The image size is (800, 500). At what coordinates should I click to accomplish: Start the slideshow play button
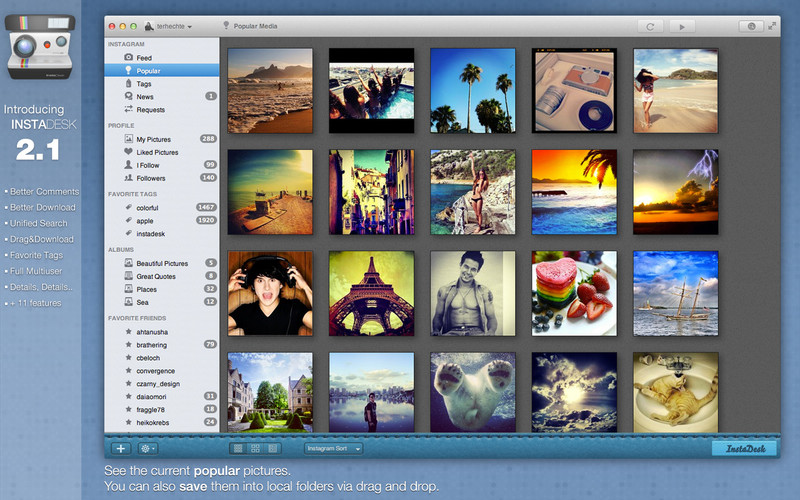(682, 27)
